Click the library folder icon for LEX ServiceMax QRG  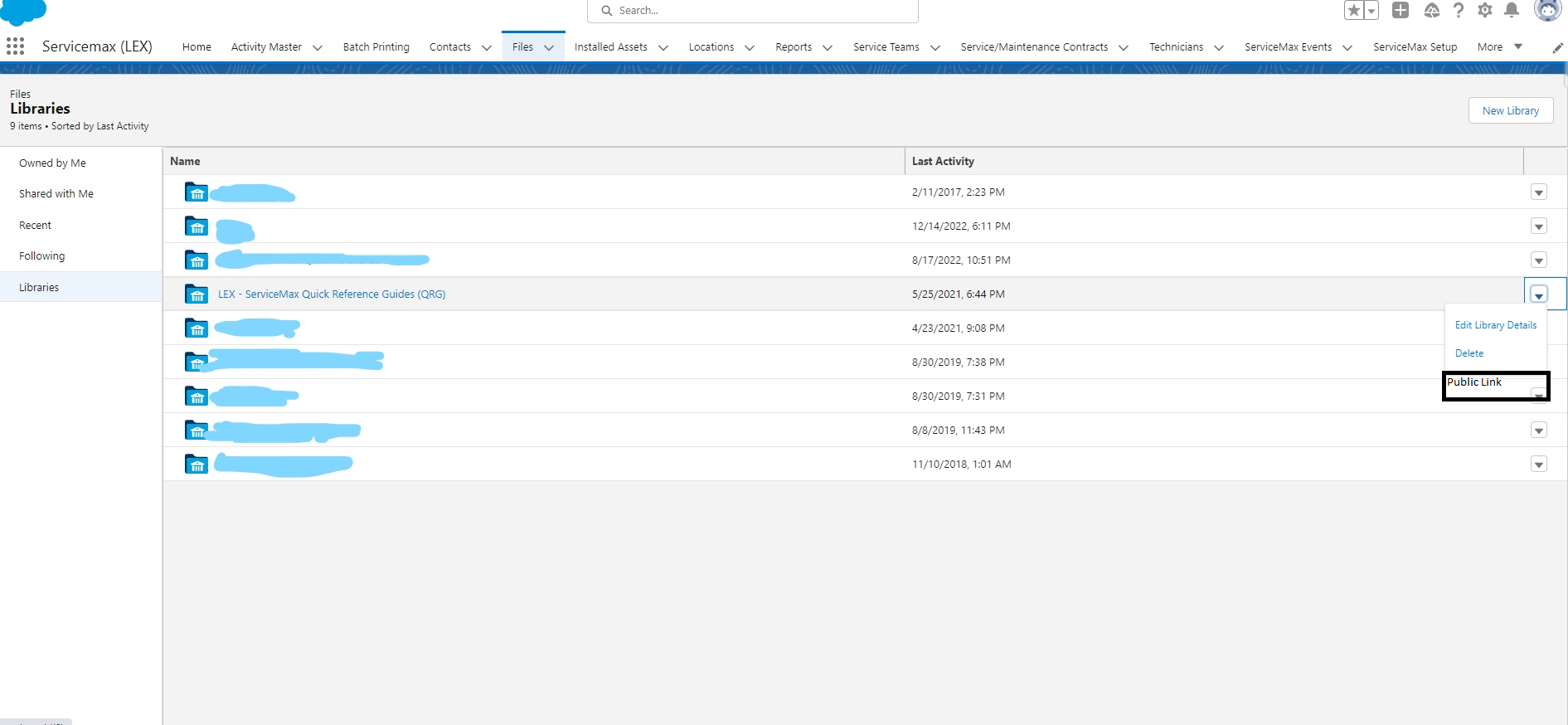[x=197, y=294]
